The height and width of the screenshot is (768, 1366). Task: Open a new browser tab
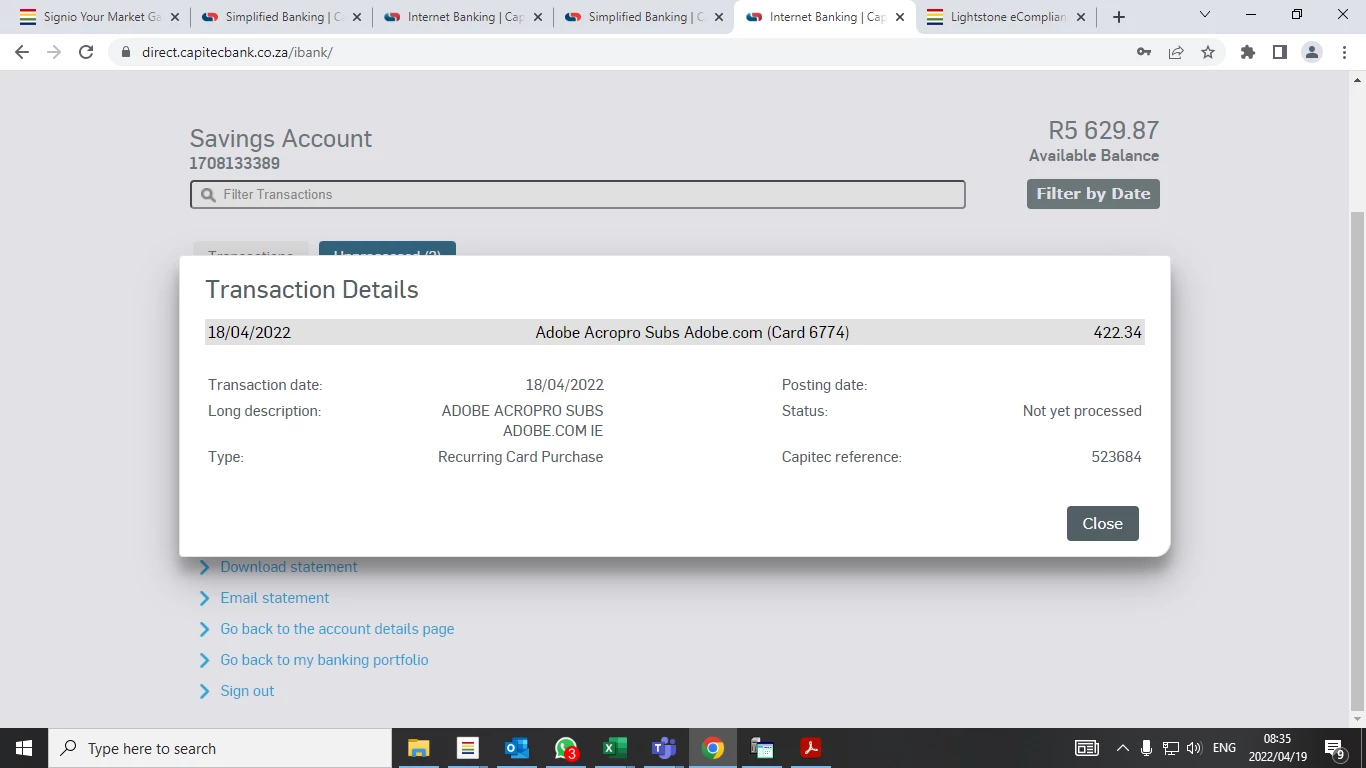click(1119, 17)
